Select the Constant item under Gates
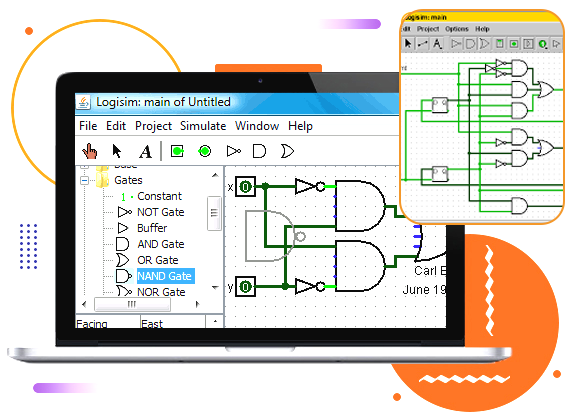Viewport: 570px width, 420px height. [x=159, y=196]
